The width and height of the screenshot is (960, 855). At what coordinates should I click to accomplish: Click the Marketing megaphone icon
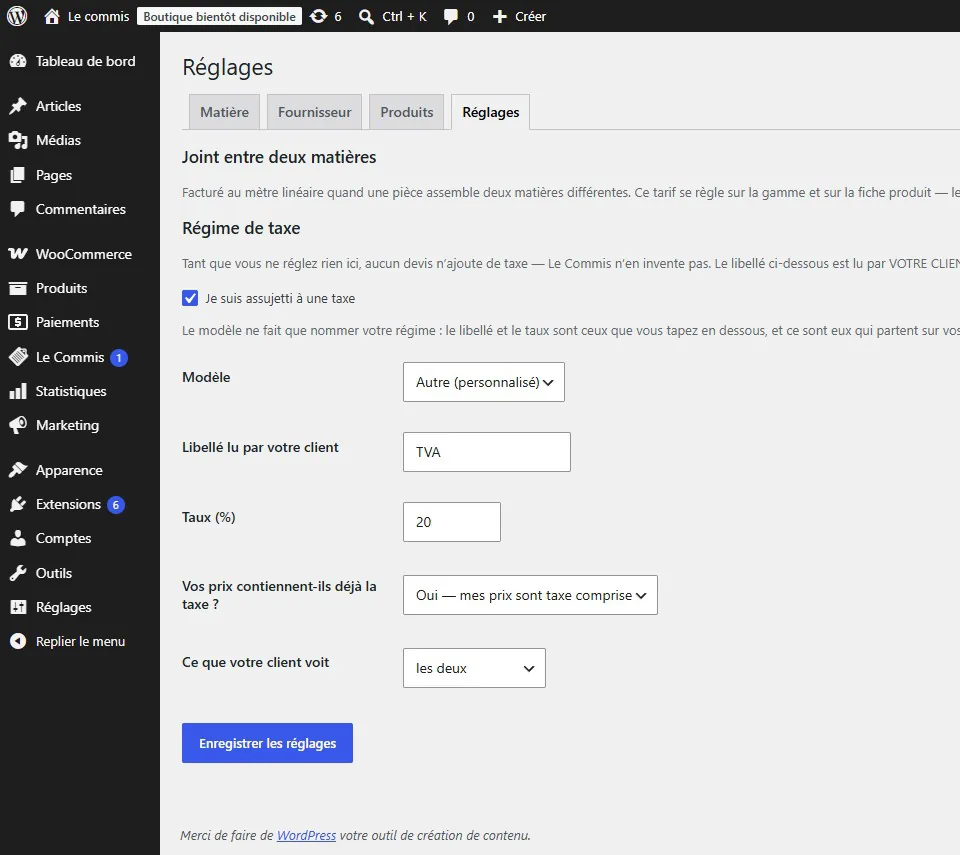tap(18, 425)
